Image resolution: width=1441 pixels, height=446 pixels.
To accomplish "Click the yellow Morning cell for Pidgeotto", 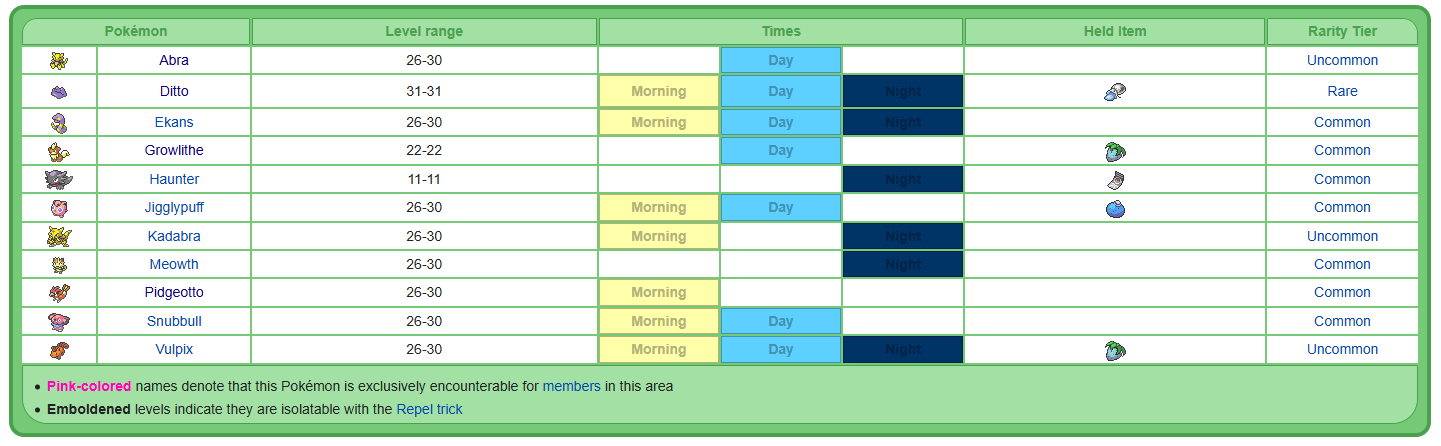I will point(658,293).
